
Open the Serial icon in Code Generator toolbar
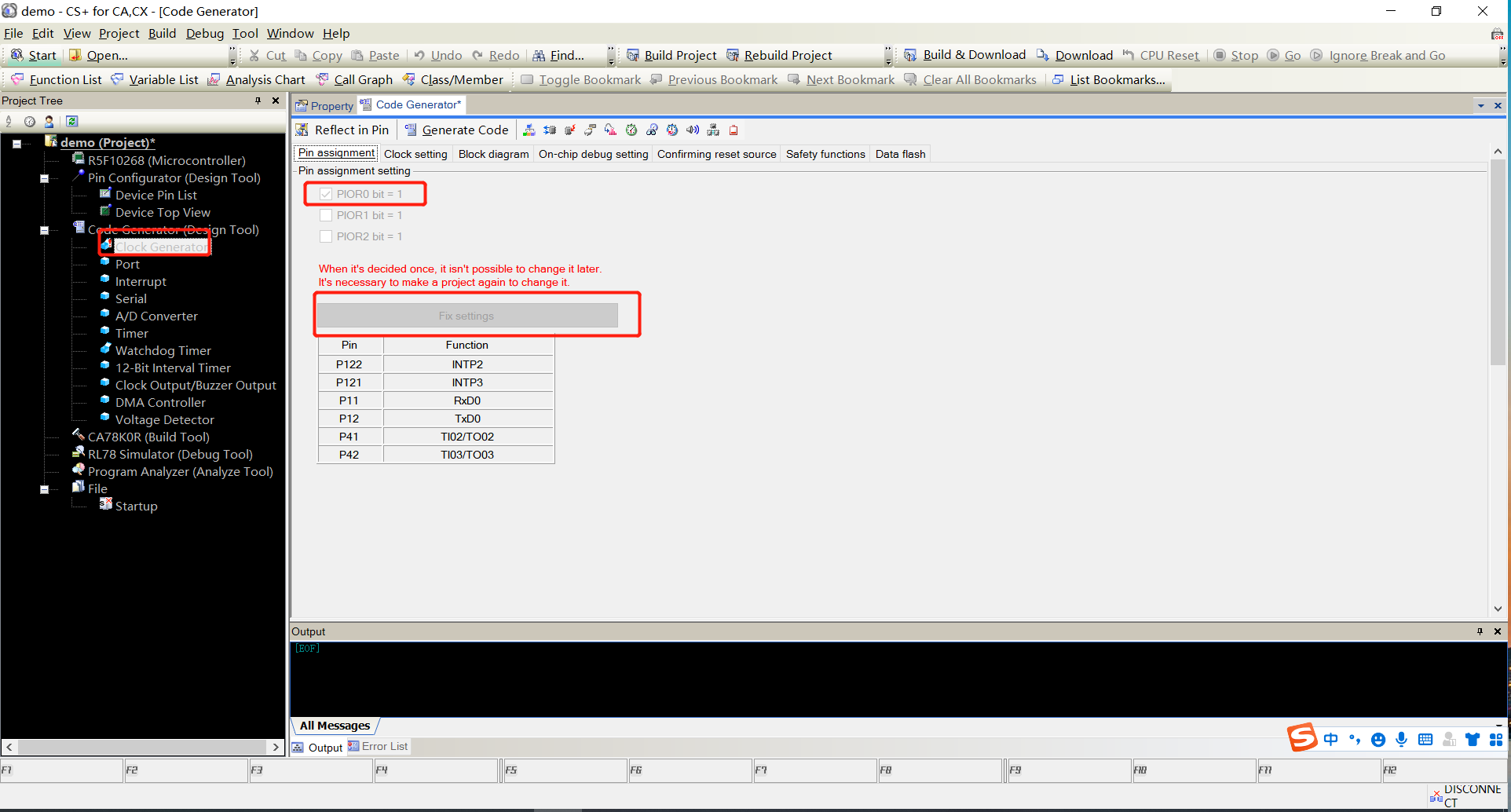591,130
